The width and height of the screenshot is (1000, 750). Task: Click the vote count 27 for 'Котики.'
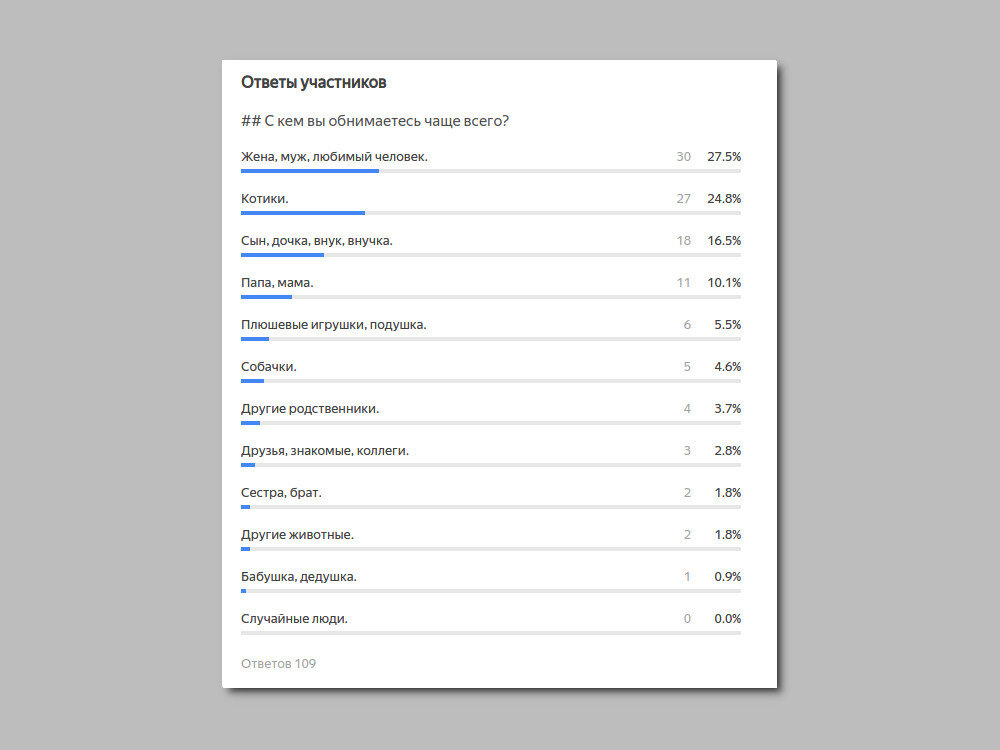[x=684, y=199]
